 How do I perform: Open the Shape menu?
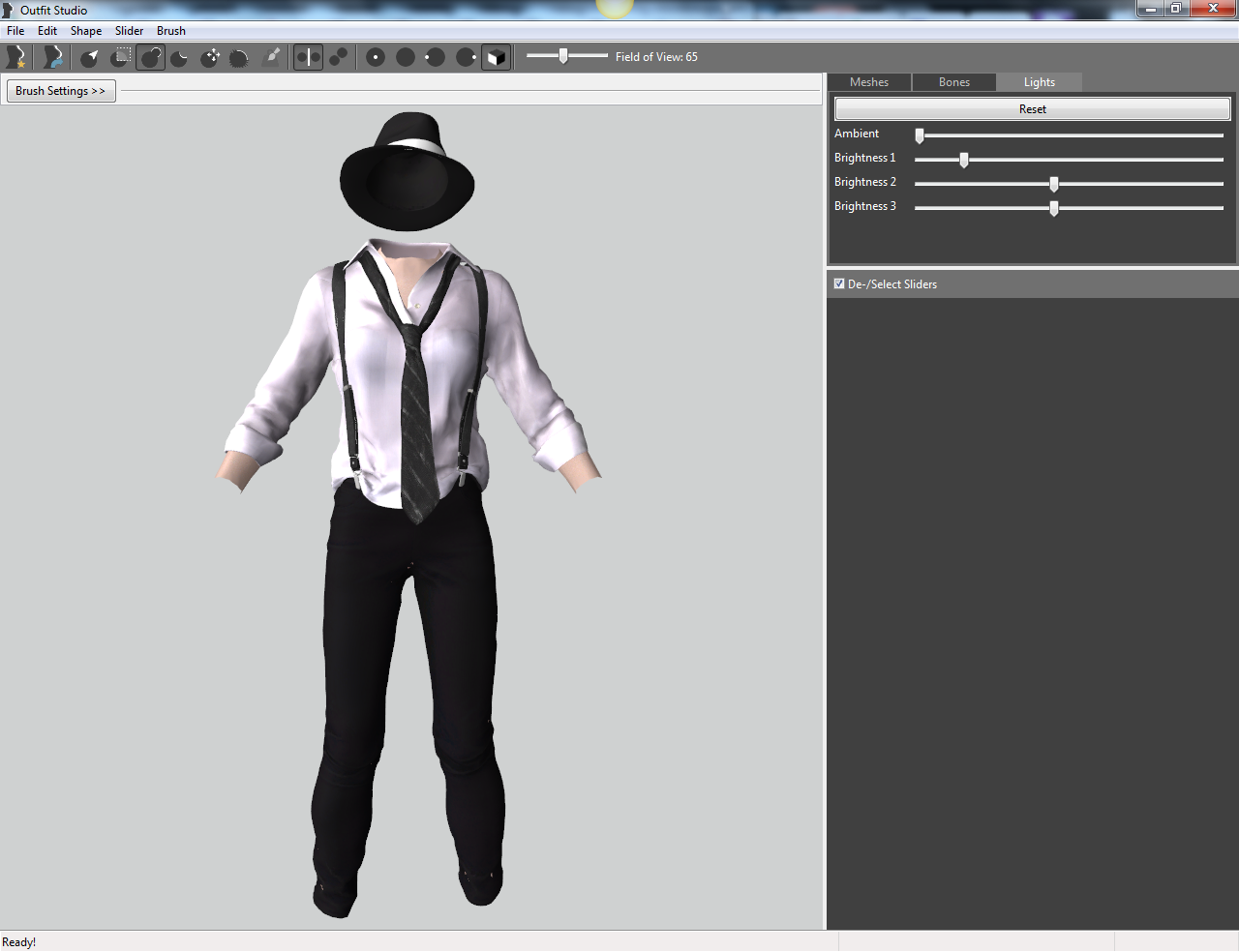pos(86,31)
